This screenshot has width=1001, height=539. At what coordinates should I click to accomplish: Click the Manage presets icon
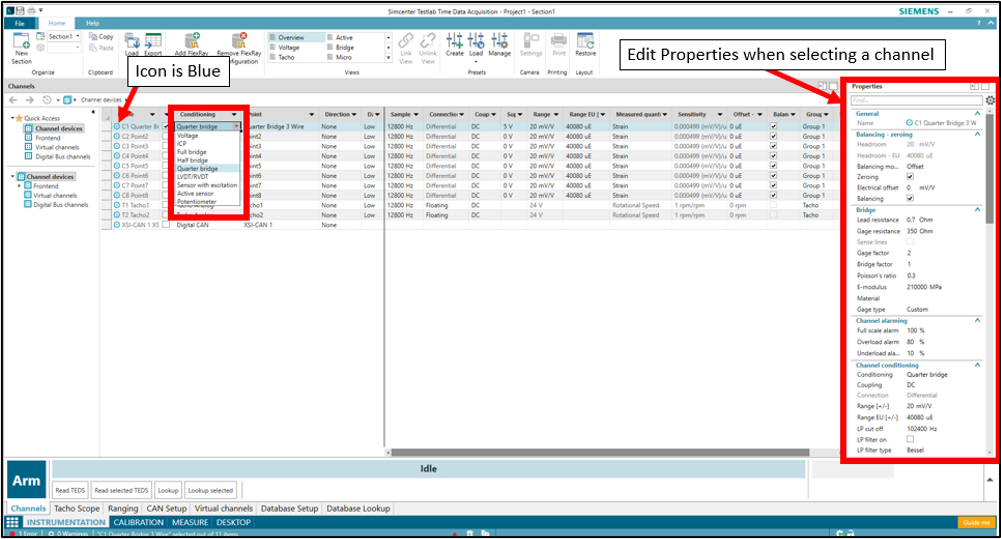point(499,41)
